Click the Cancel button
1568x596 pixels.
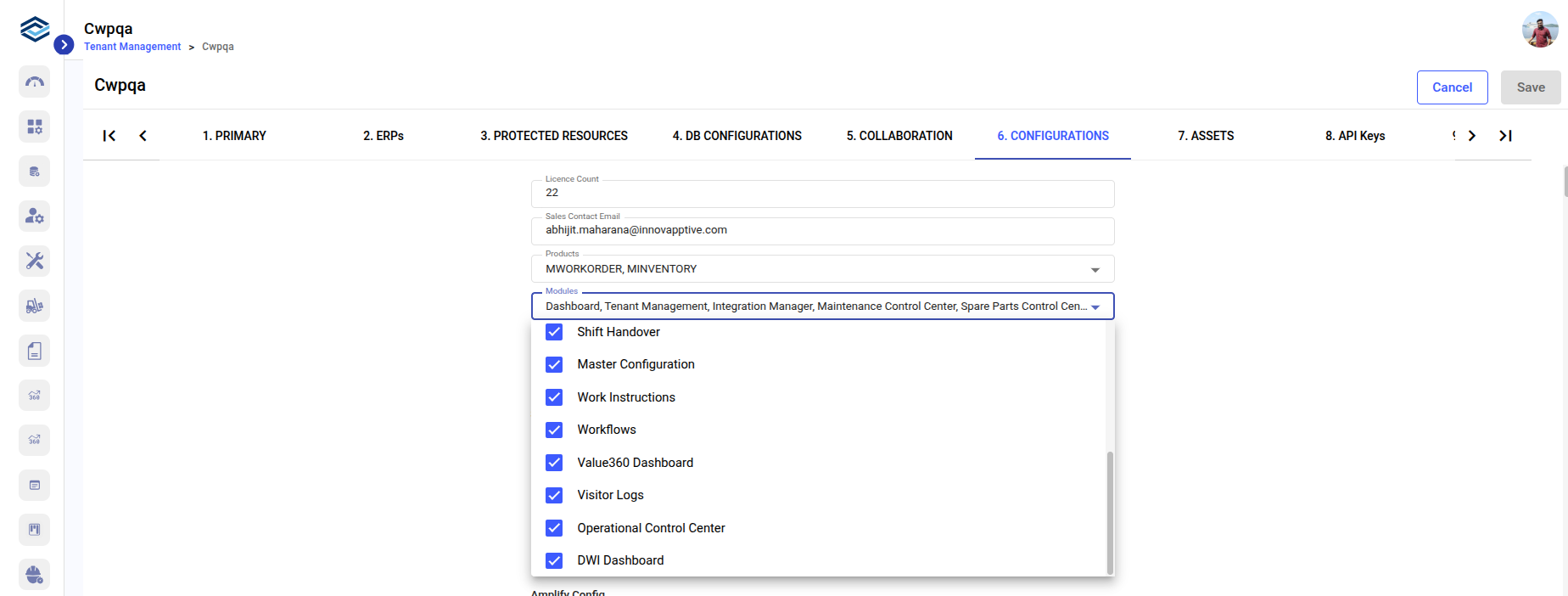tap(1452, 87)
